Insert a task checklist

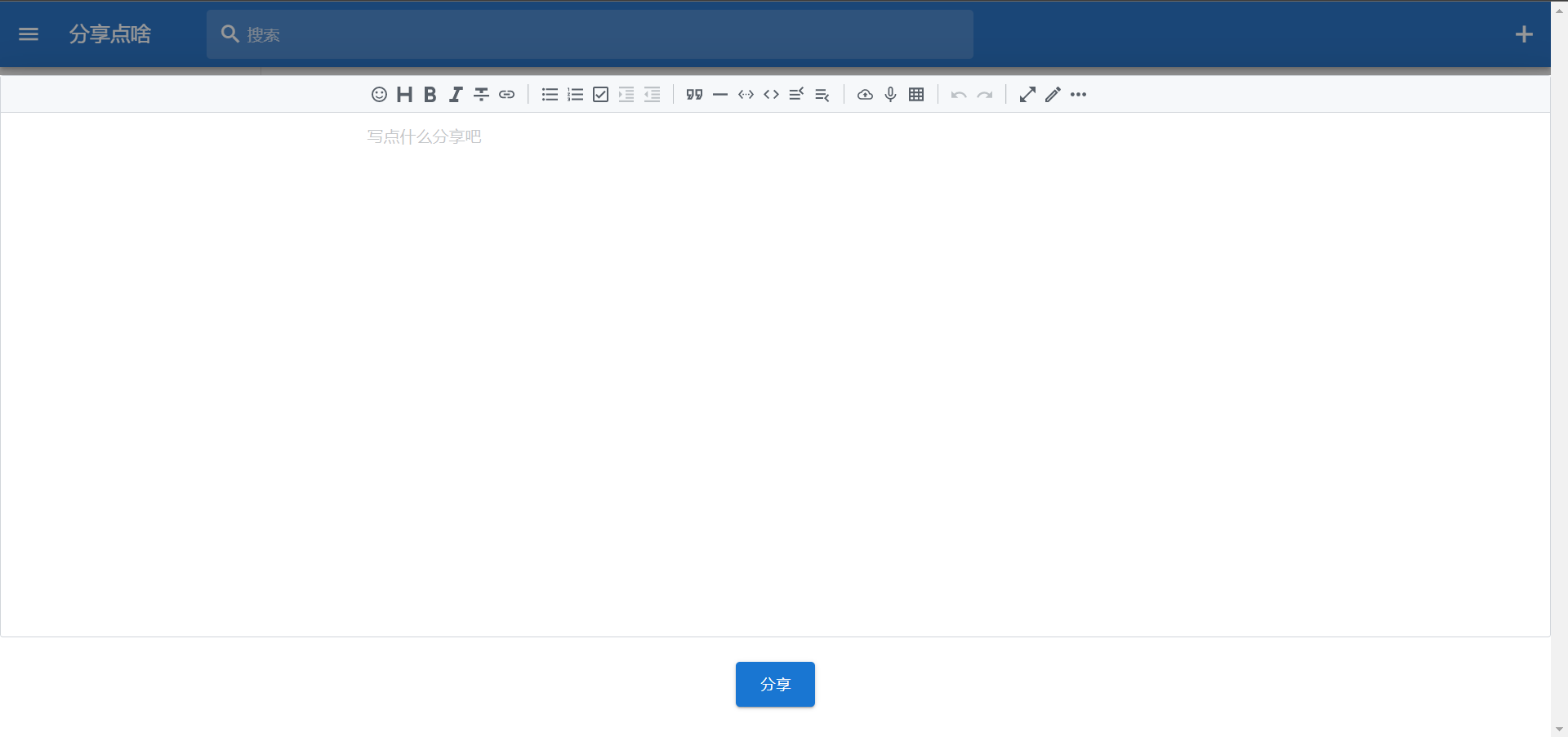(600, 95)
